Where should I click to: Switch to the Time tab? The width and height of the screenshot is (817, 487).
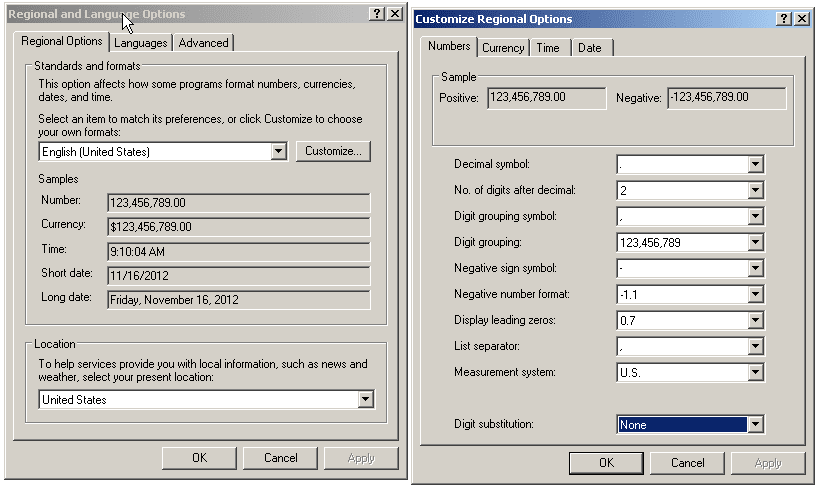click(548, 48)
